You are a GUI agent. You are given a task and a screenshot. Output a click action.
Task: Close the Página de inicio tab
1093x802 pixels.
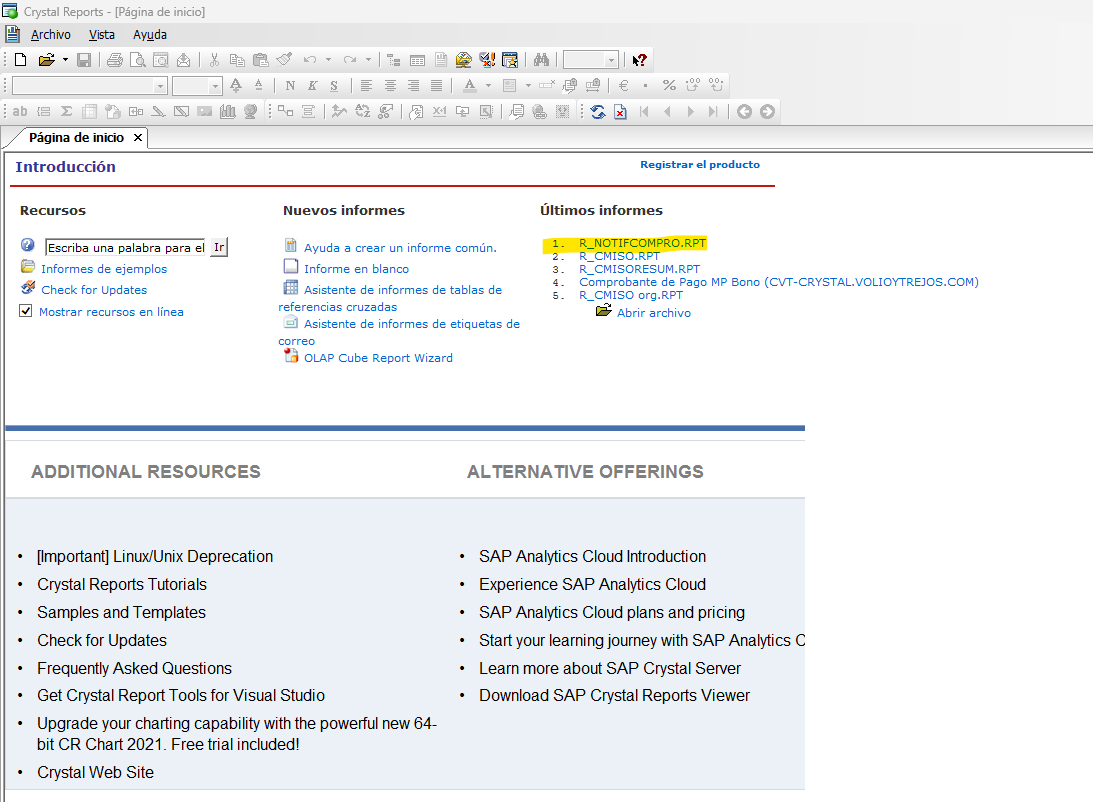138,138
